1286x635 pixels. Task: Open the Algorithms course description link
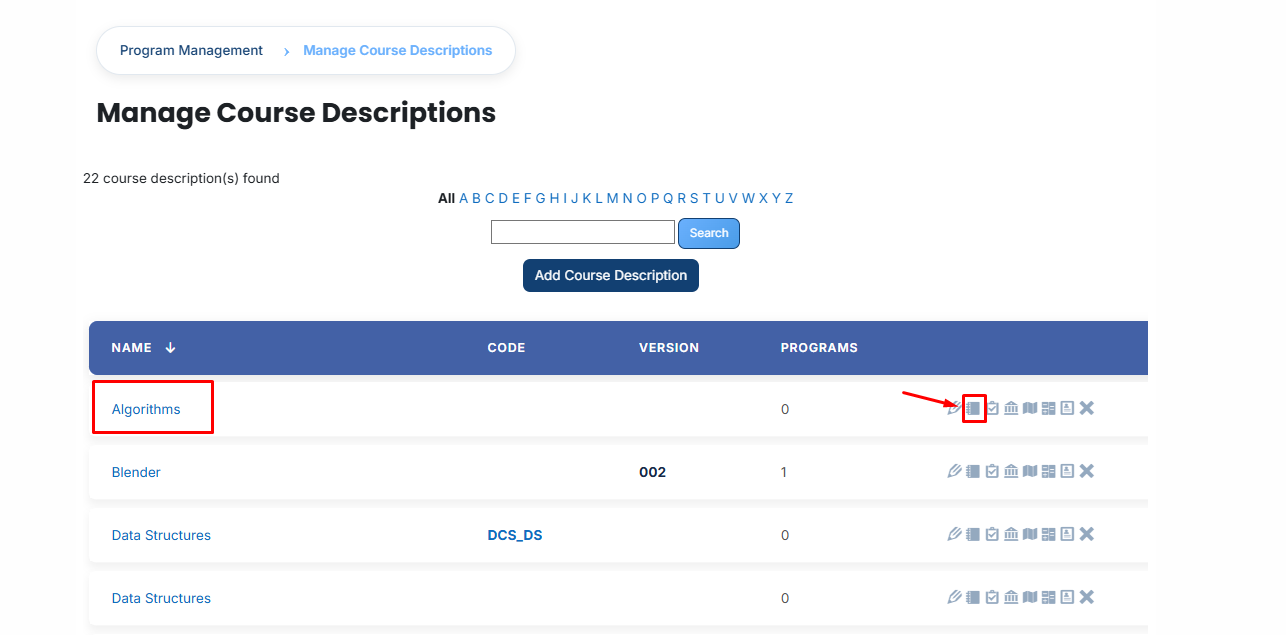(146, 409)
